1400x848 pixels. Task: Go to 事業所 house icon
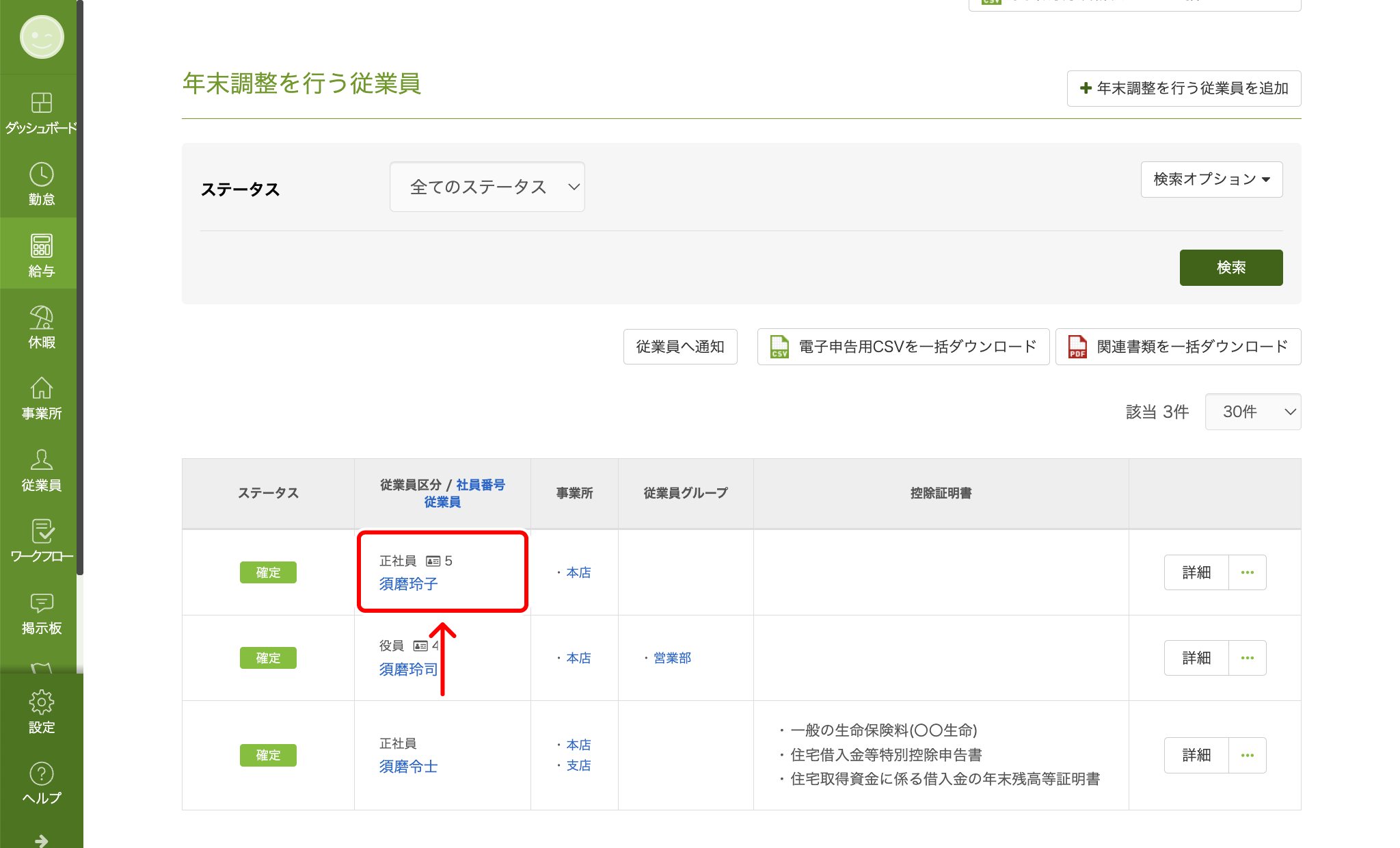[x=41, y=389]
